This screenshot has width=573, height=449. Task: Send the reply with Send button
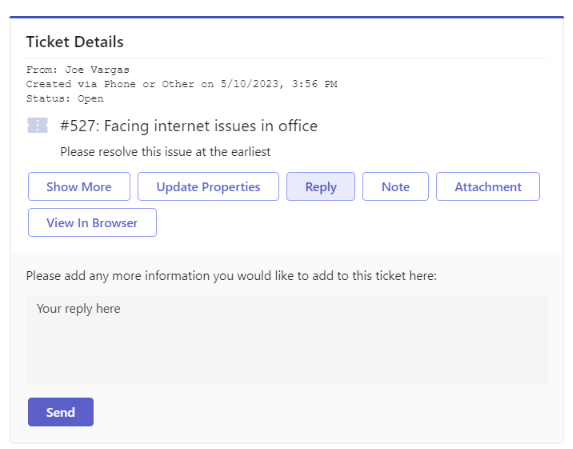(x=61, y=412)
